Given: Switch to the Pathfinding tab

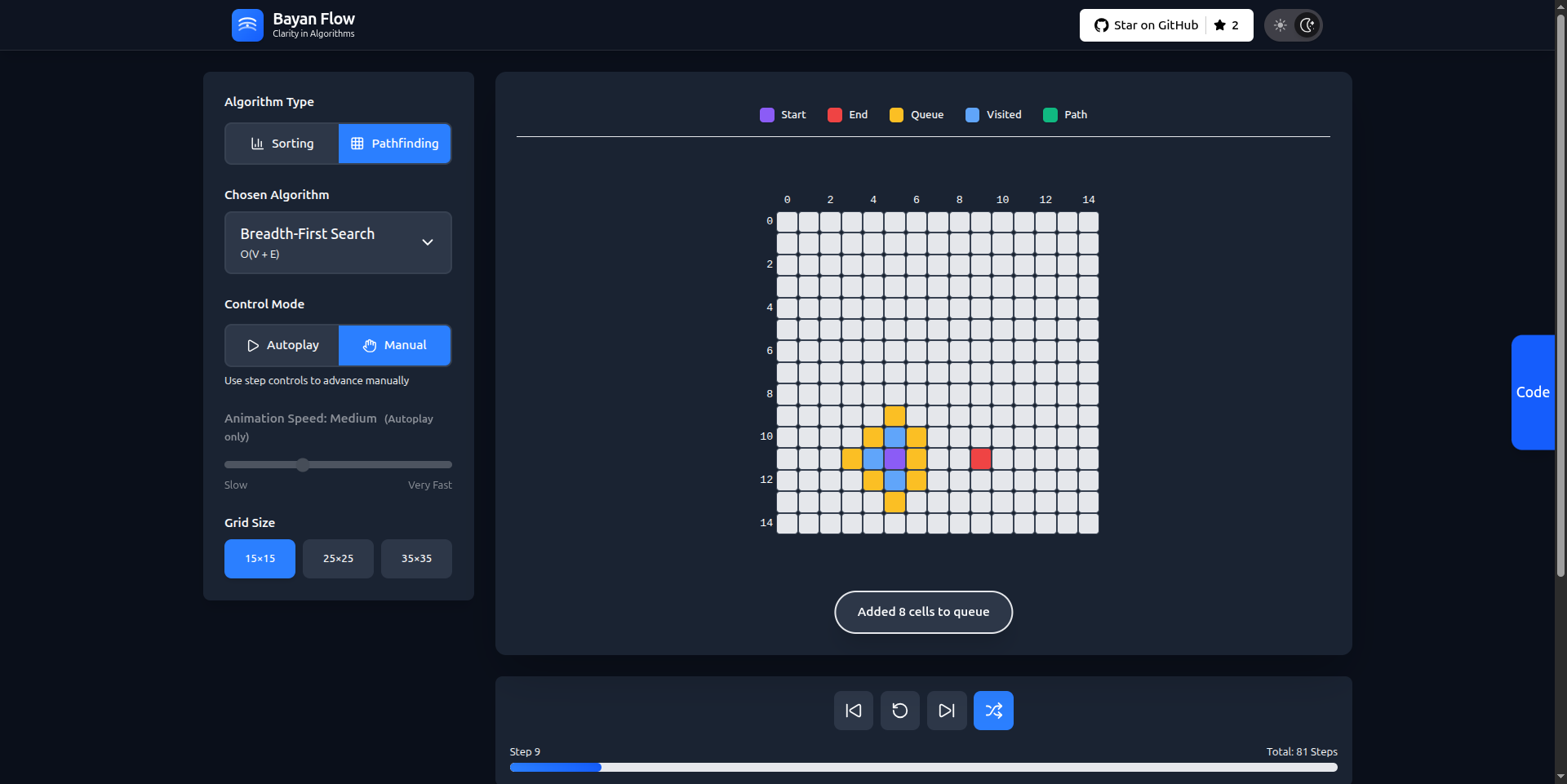Looking at the screenshot, I should [x=394, y=144].
